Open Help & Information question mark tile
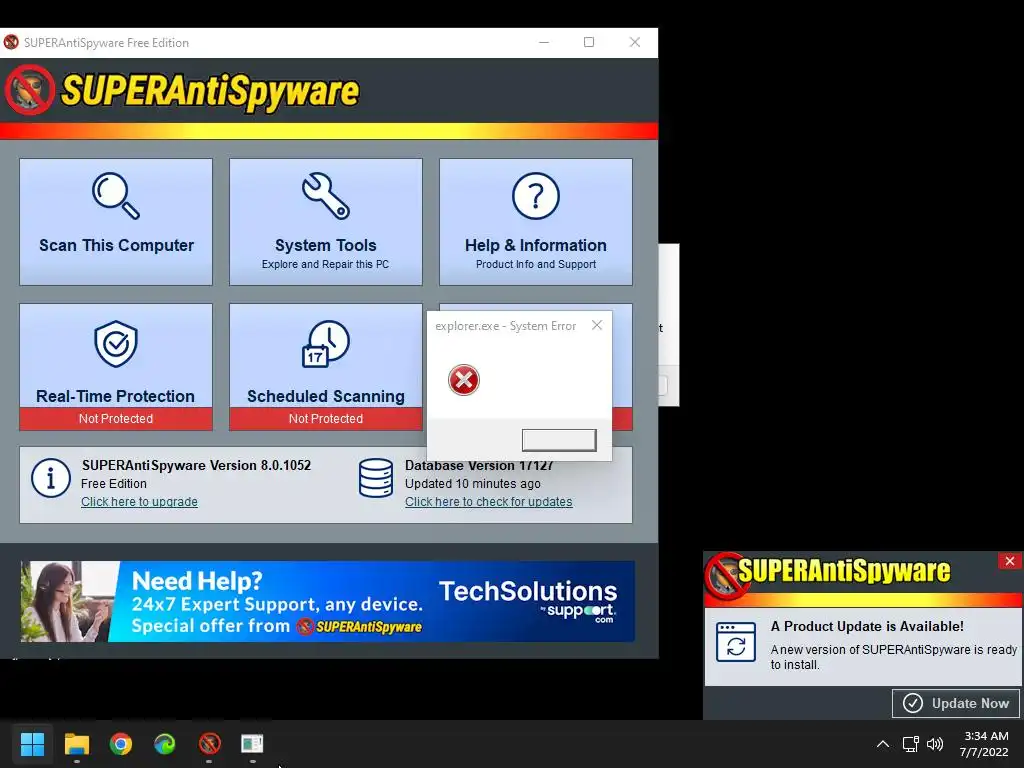 pyautogui.click(x=536, y=222)
